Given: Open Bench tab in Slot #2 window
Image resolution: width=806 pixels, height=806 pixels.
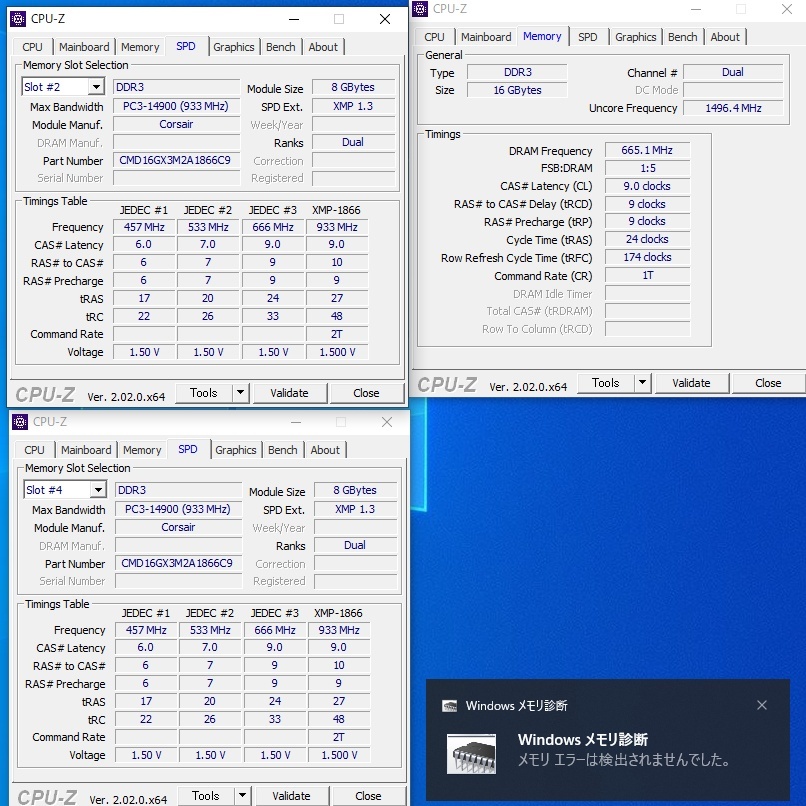Looking at the screenshot, I should click(x=281, y=47).
